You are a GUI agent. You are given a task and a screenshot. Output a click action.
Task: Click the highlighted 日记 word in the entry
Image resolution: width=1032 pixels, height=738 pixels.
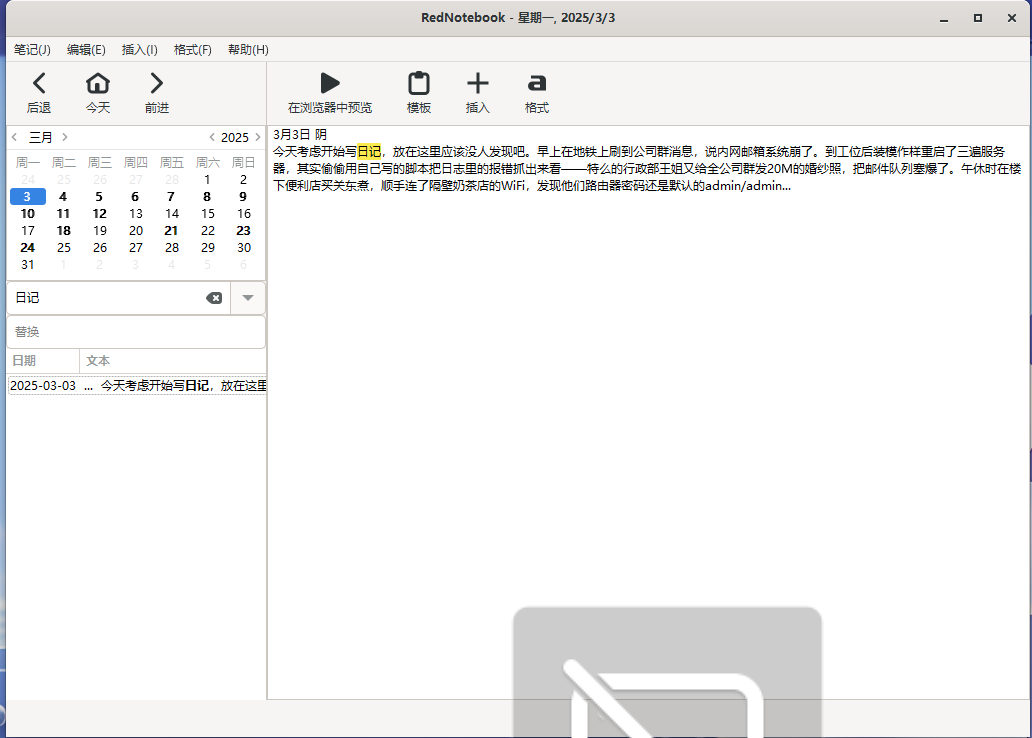[369, 151]
